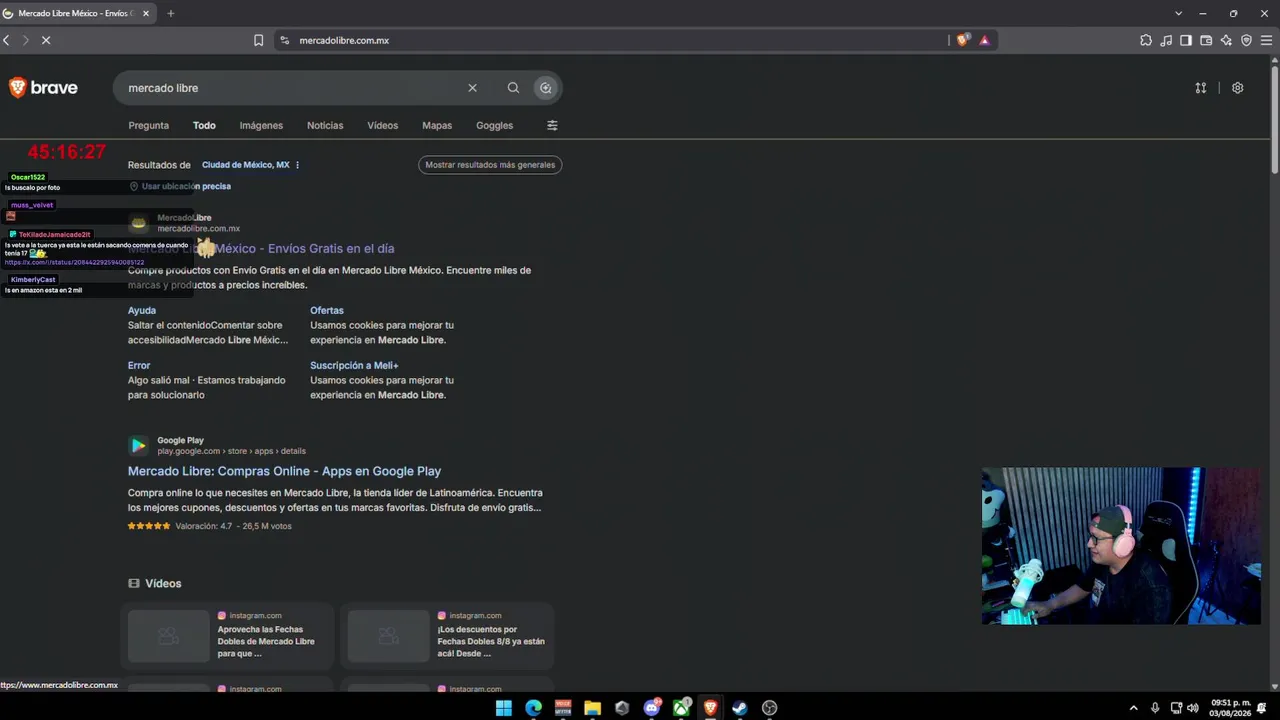Switch to the Pregunta tab
Image resolution: width=1280 pixels, height=720 pixels.
coord(148,125)
